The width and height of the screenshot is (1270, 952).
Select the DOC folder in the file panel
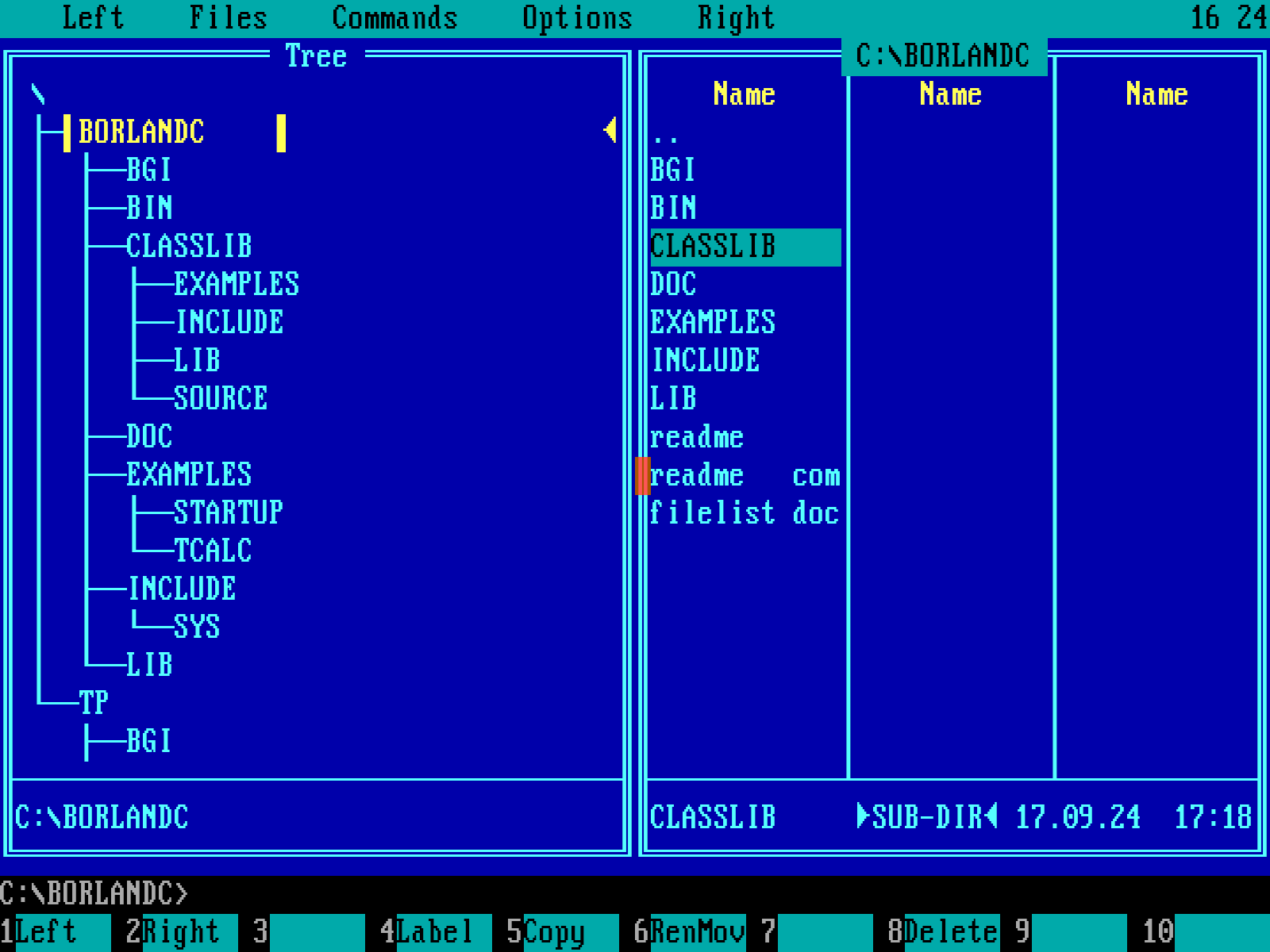click(673, 284)
